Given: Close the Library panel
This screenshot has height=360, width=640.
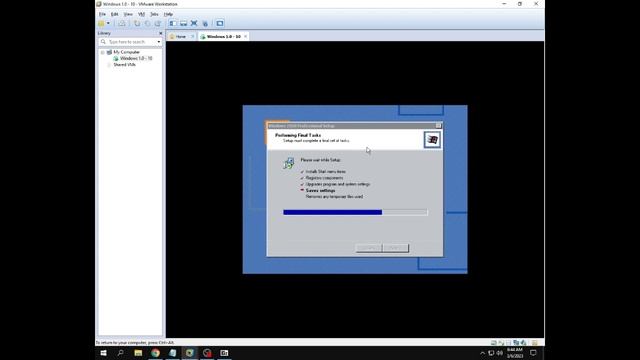Looking at the screenshot, I should (x=160, y=33).
